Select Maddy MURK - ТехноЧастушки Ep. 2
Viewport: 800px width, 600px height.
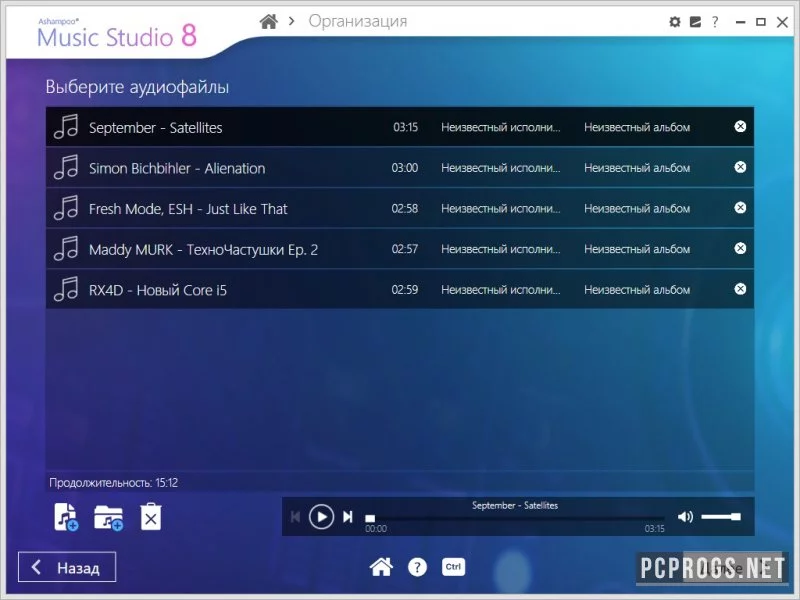tap(203, 249)
